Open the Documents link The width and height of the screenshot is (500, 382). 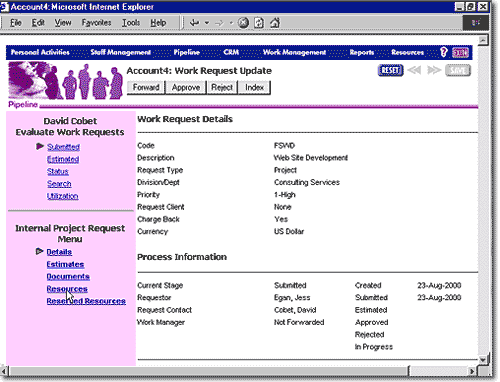(68, 277)
